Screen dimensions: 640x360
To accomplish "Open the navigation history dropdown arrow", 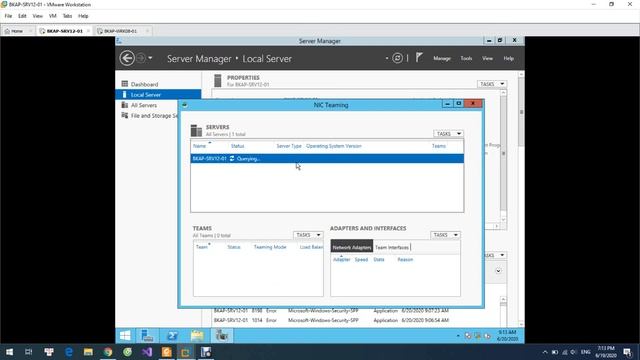I will [x=150, y=58].
